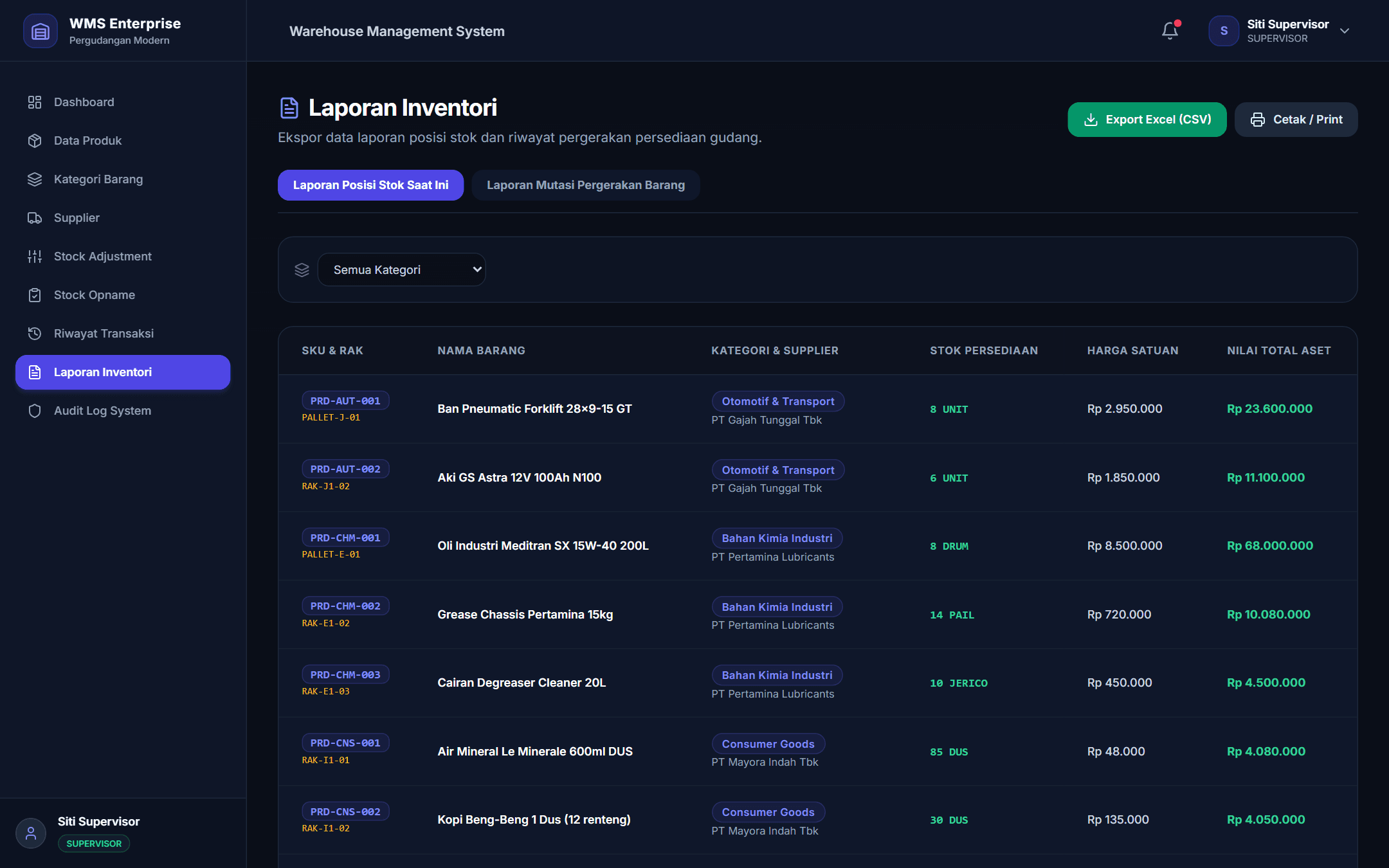Image resolution: width=1389 pixels, height=868 pixels.
Task: Click the Dashboard grid icon in sidebar
Action: tap(35, 102)
